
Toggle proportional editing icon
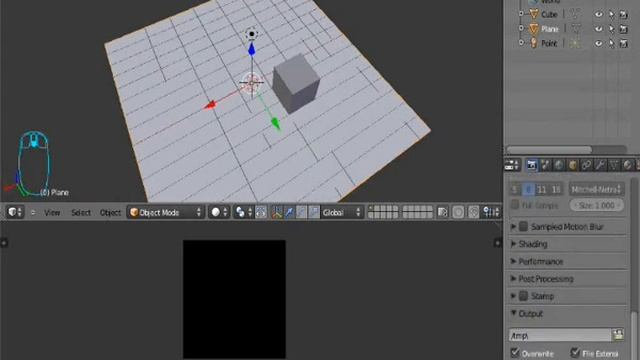[x=458, y=212]
